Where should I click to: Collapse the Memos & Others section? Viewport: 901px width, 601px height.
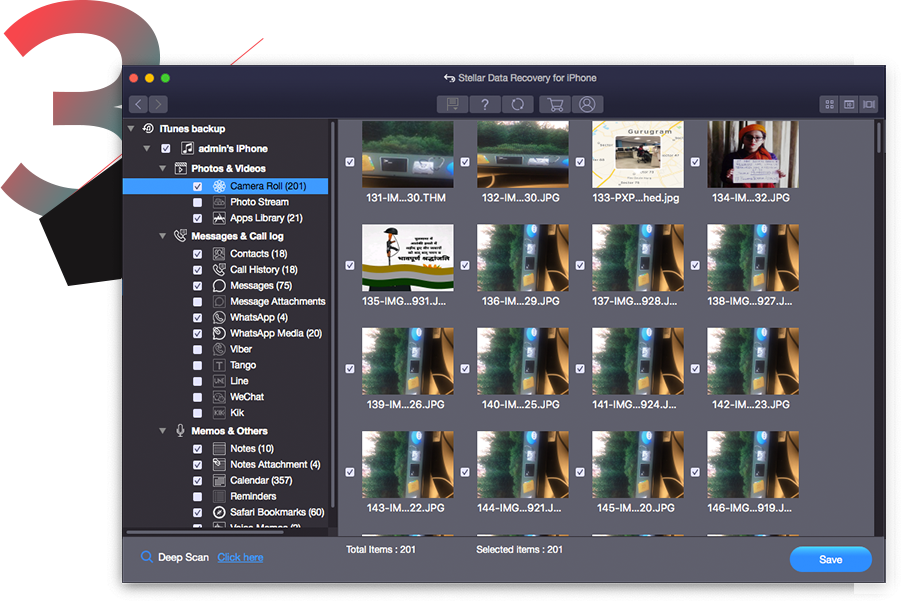163,431
